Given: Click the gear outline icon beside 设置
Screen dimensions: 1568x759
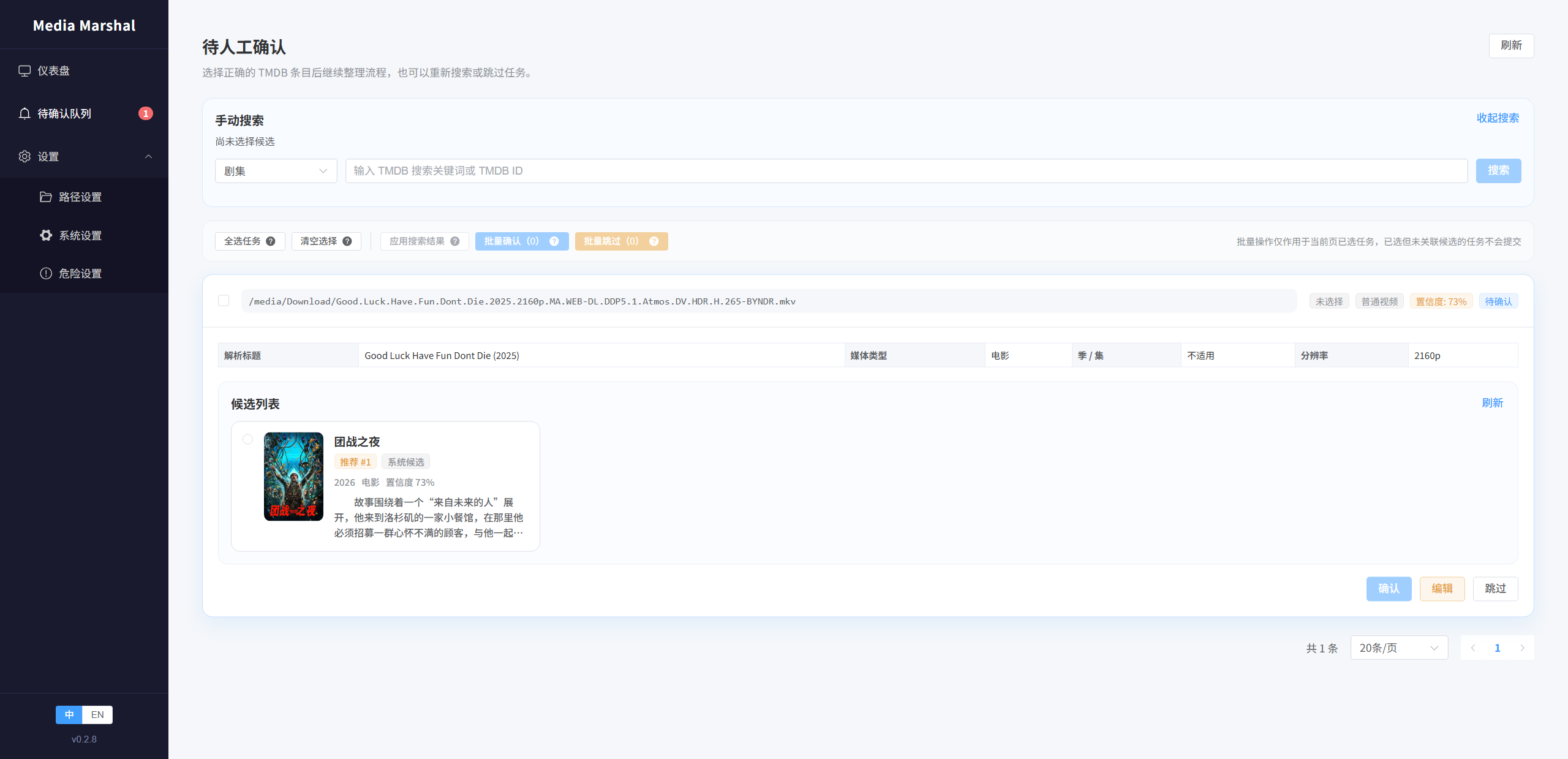Looking at the screenshot, I should [x=24, y=156].
